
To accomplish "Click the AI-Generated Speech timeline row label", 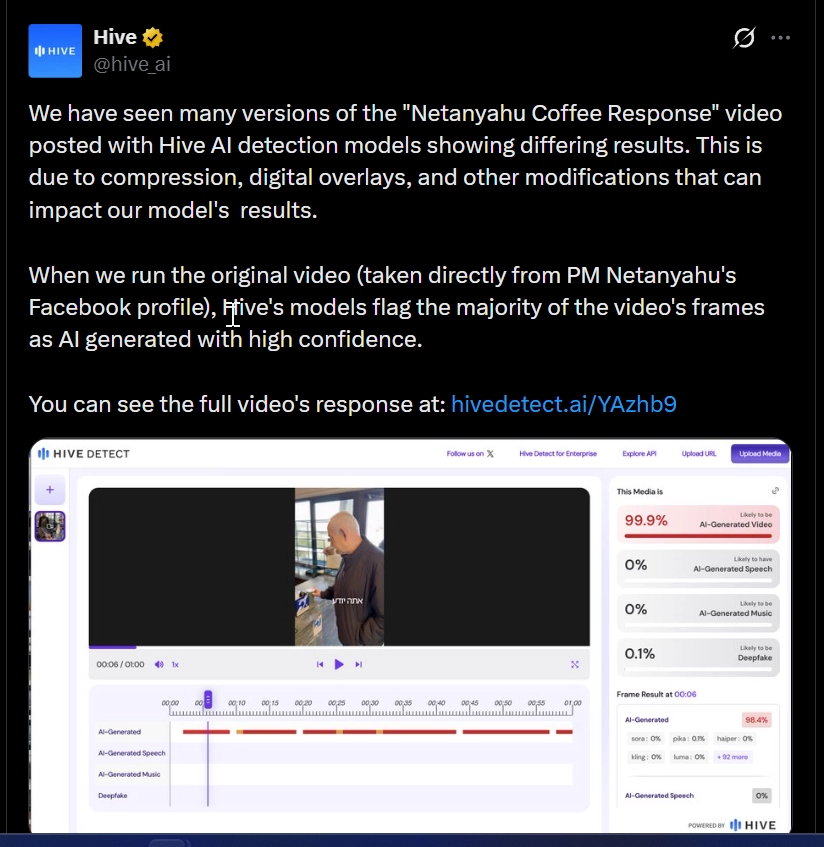I will [131, 753].
